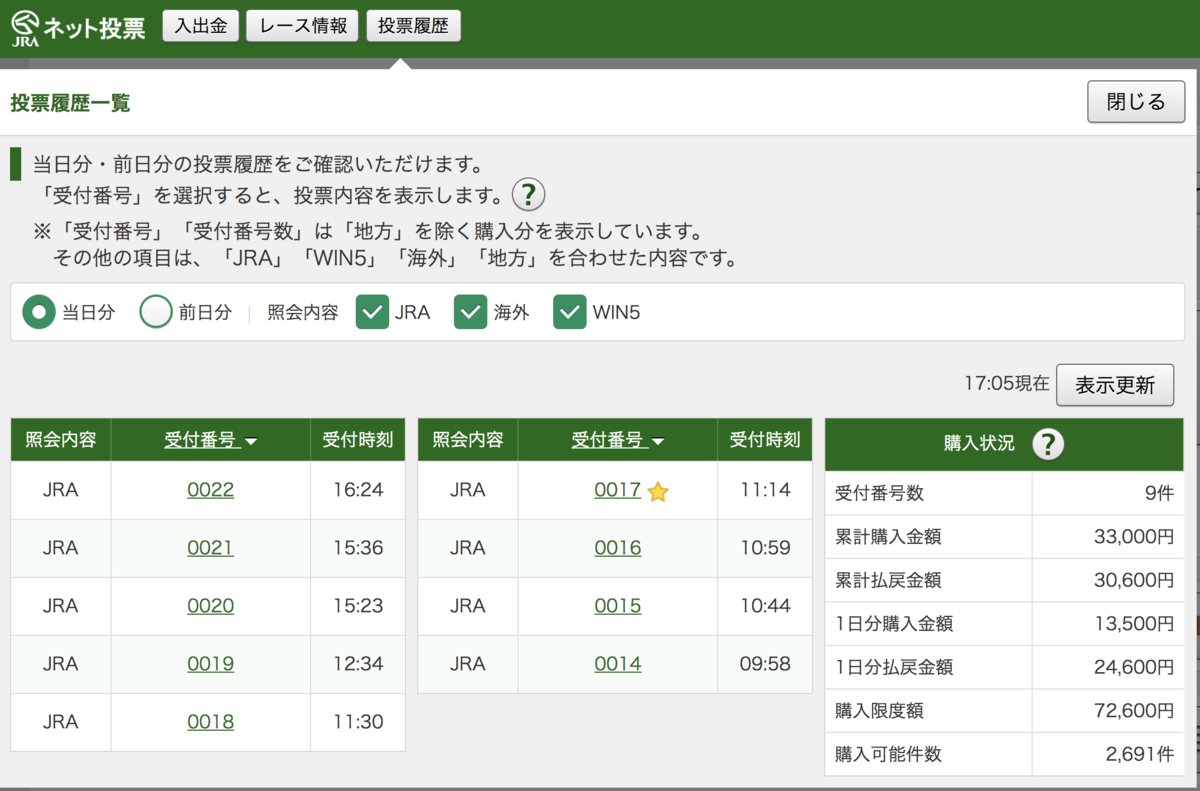
Task: Select the 当日分 radio button
Action: point(39,312)
